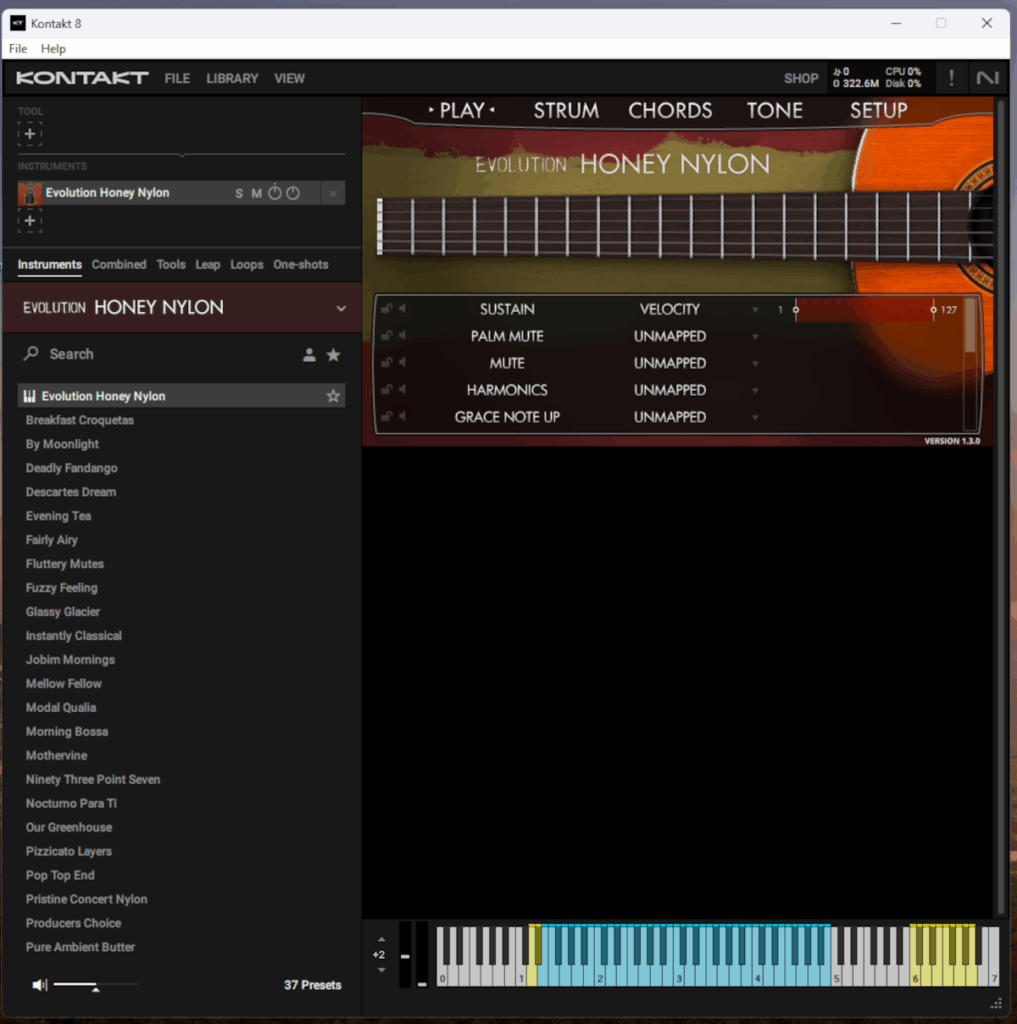Open the SHOP link
The image size is (1017, 1024).
[801, 78]
